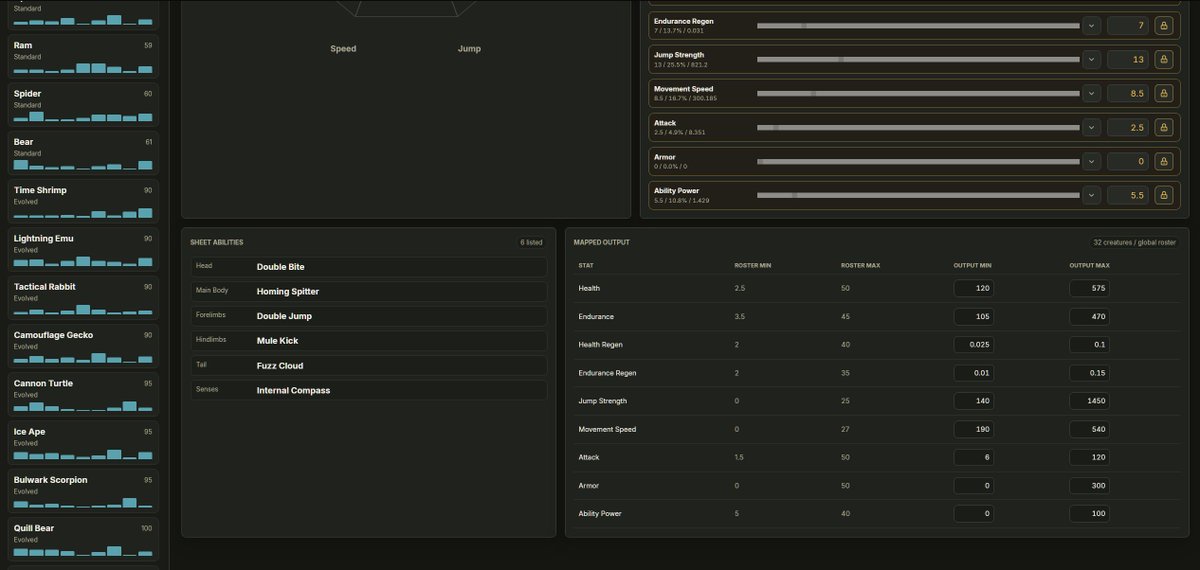This screenshot has height=570, width=1200.
Task: Click the Speed axis label on radar chart
Action: pos(343,48)
